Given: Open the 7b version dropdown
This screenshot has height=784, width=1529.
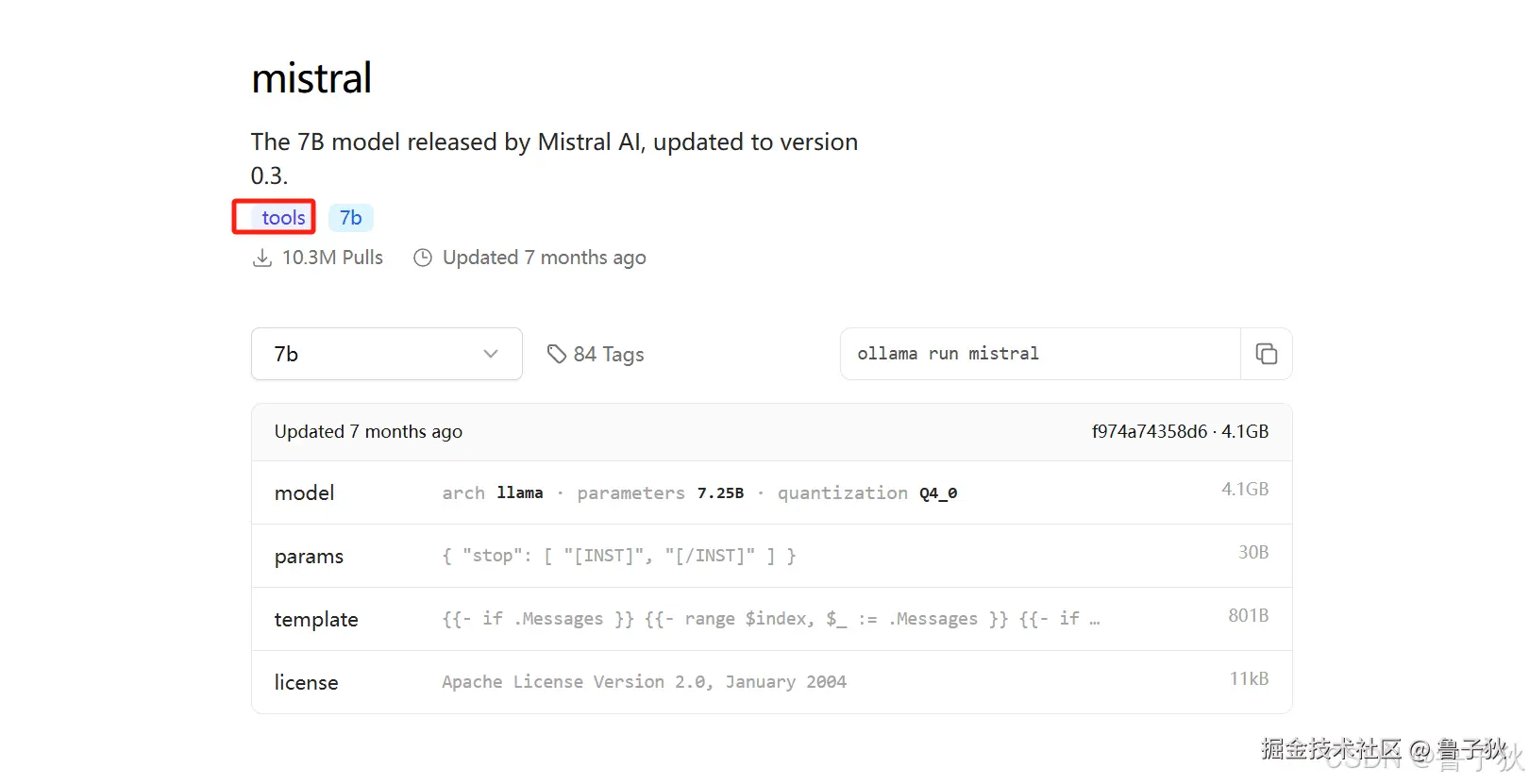Looking at the screenshot, I should tap(386, 354).
